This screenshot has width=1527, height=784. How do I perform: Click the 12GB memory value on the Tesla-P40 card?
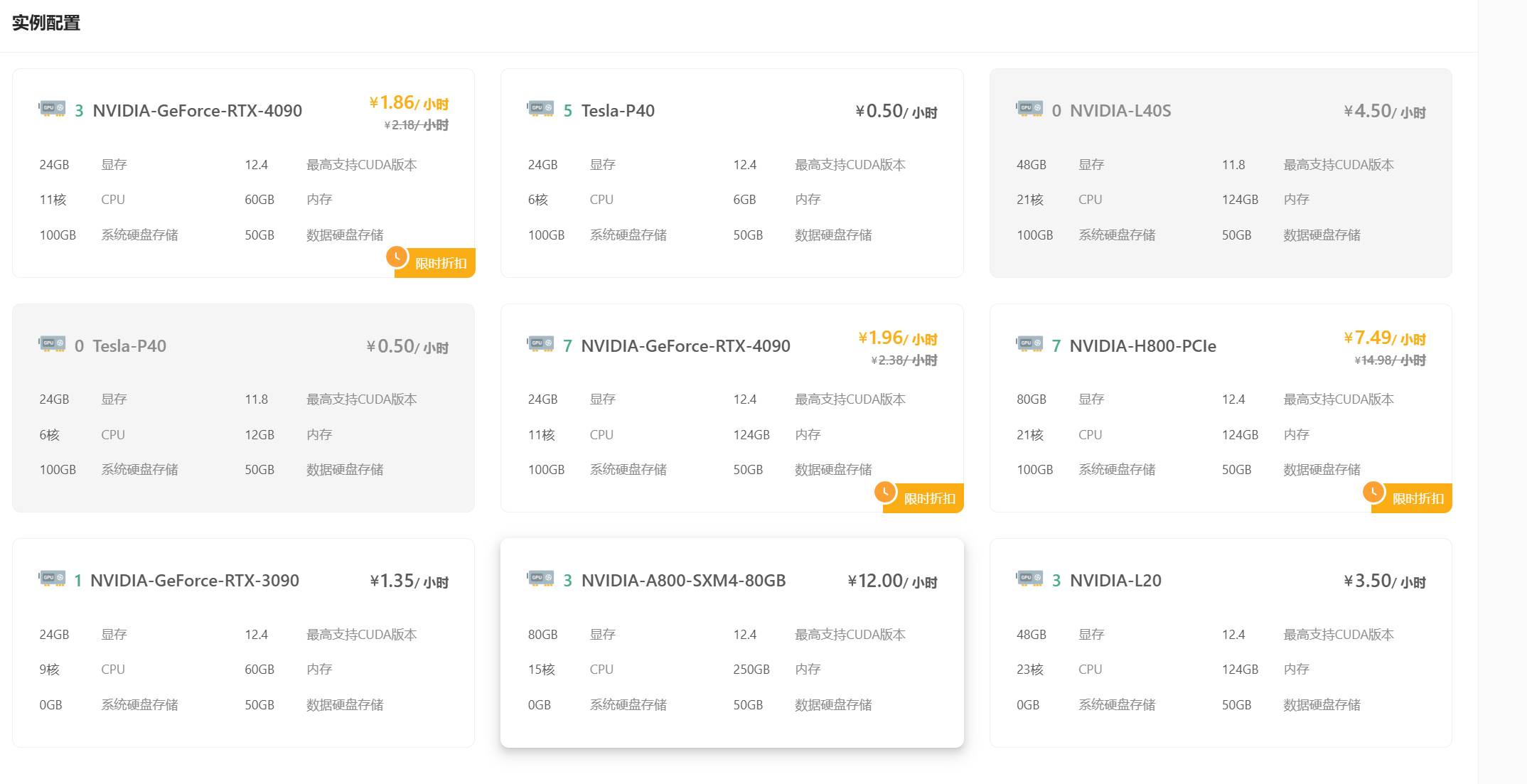259,435
